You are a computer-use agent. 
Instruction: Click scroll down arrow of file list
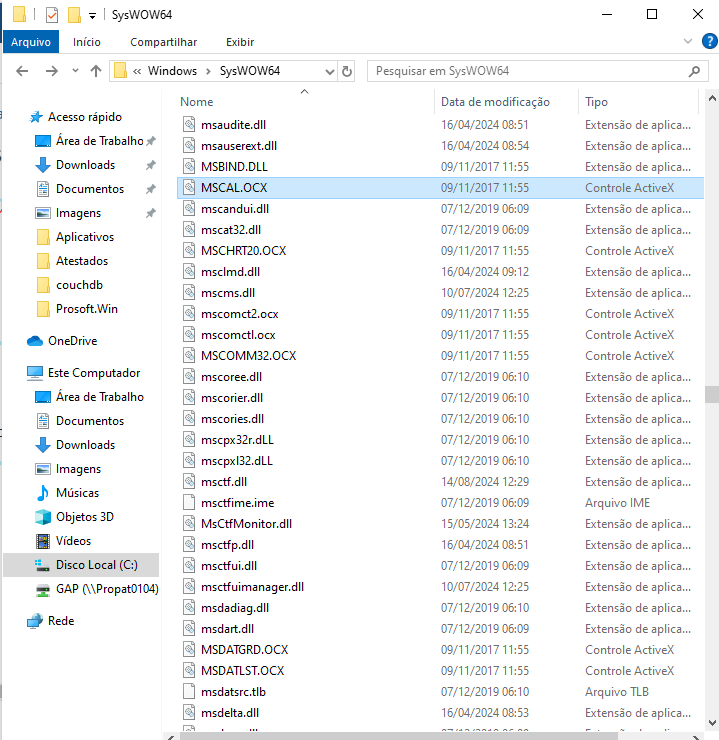click(x=712, y=723)
